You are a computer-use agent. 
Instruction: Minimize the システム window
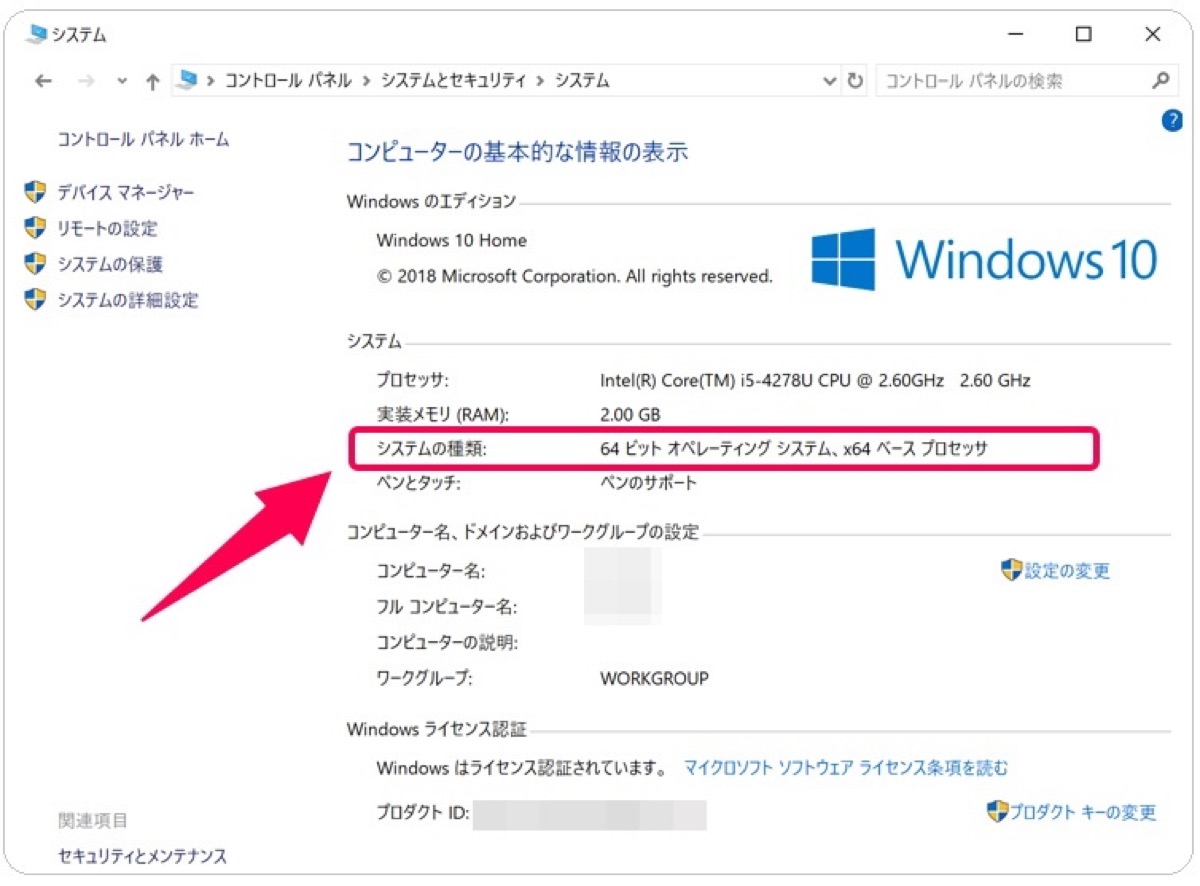1016,34
